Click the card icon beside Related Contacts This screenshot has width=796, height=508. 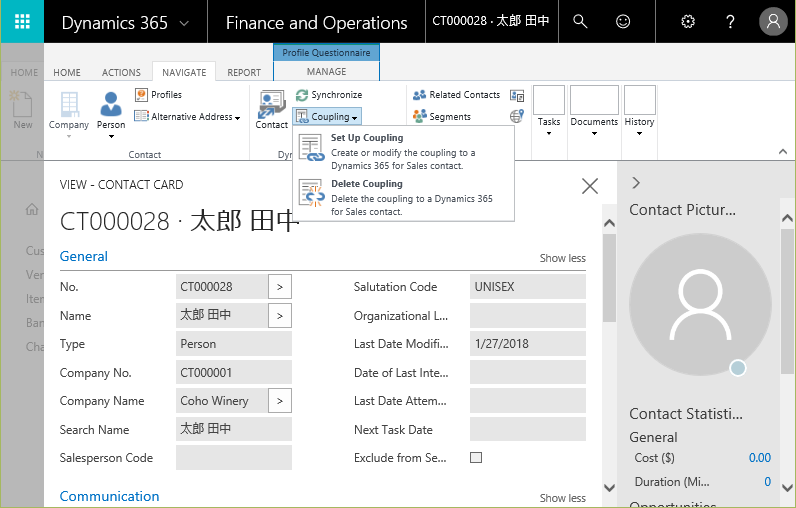click(x=517, y=95)
